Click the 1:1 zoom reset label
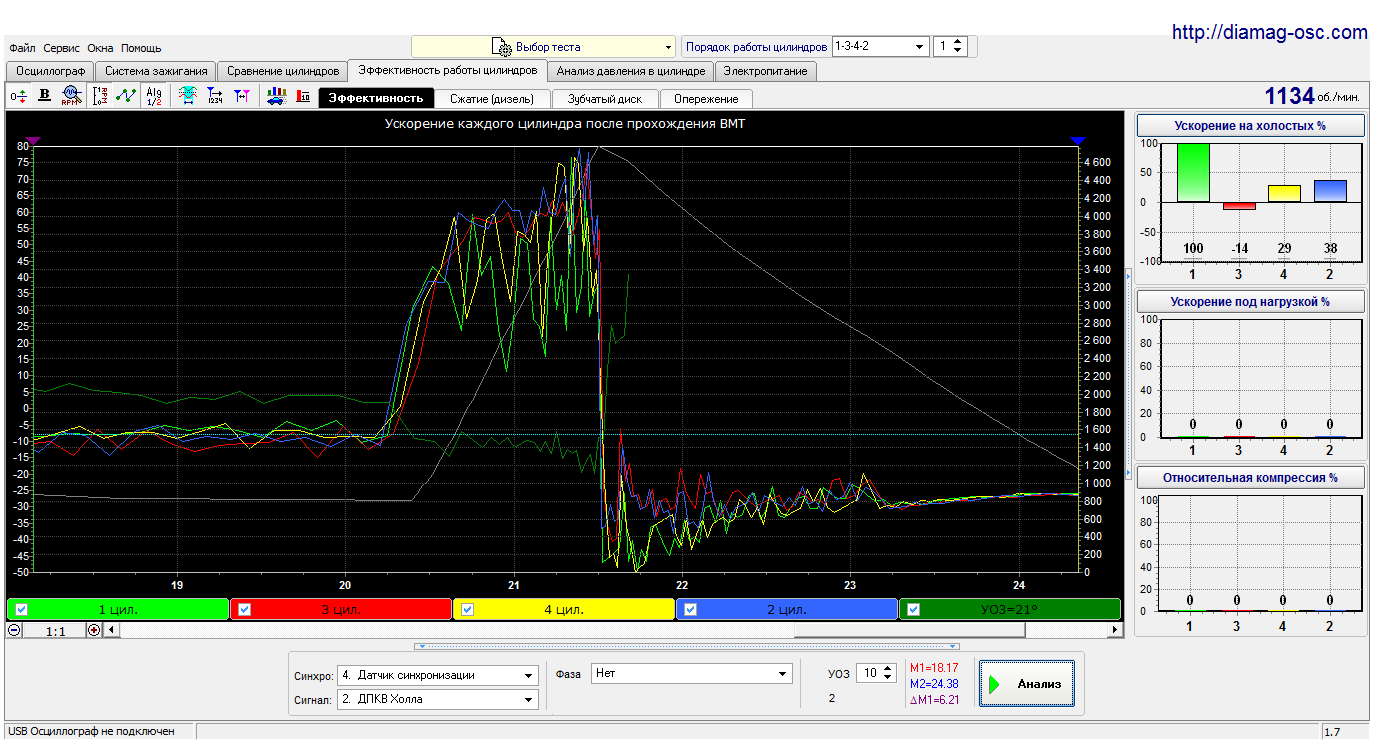 pos(55,630)
